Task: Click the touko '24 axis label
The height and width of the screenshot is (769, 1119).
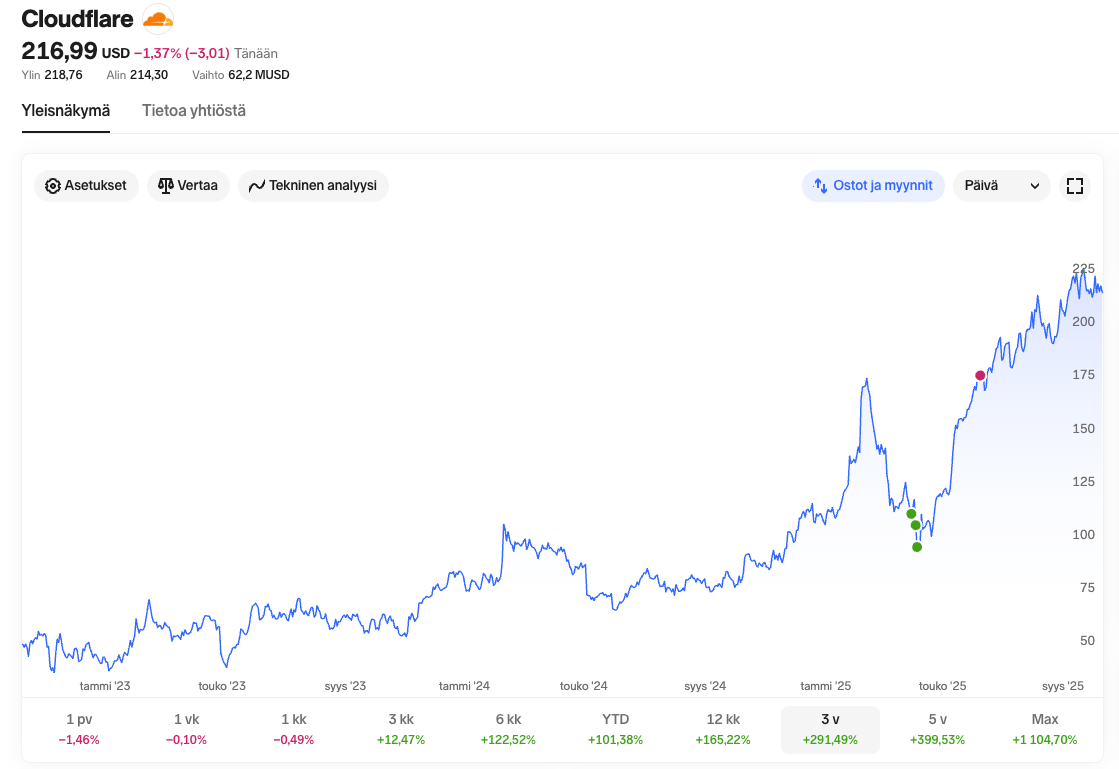Action: point(584,686)
